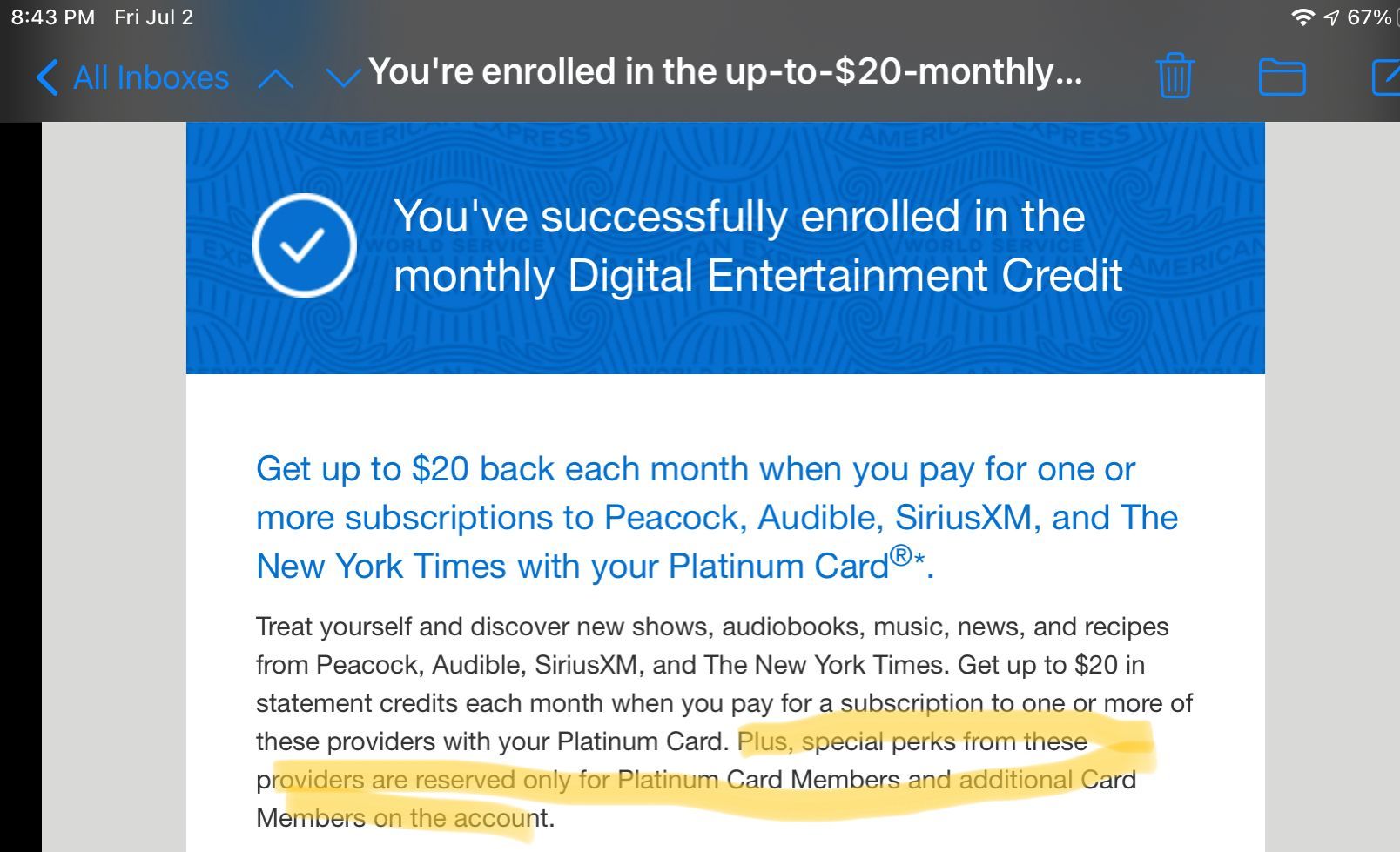1400x852 pixels.
Task: Tap the 67% battery indicator
Action: (1370, 17)
